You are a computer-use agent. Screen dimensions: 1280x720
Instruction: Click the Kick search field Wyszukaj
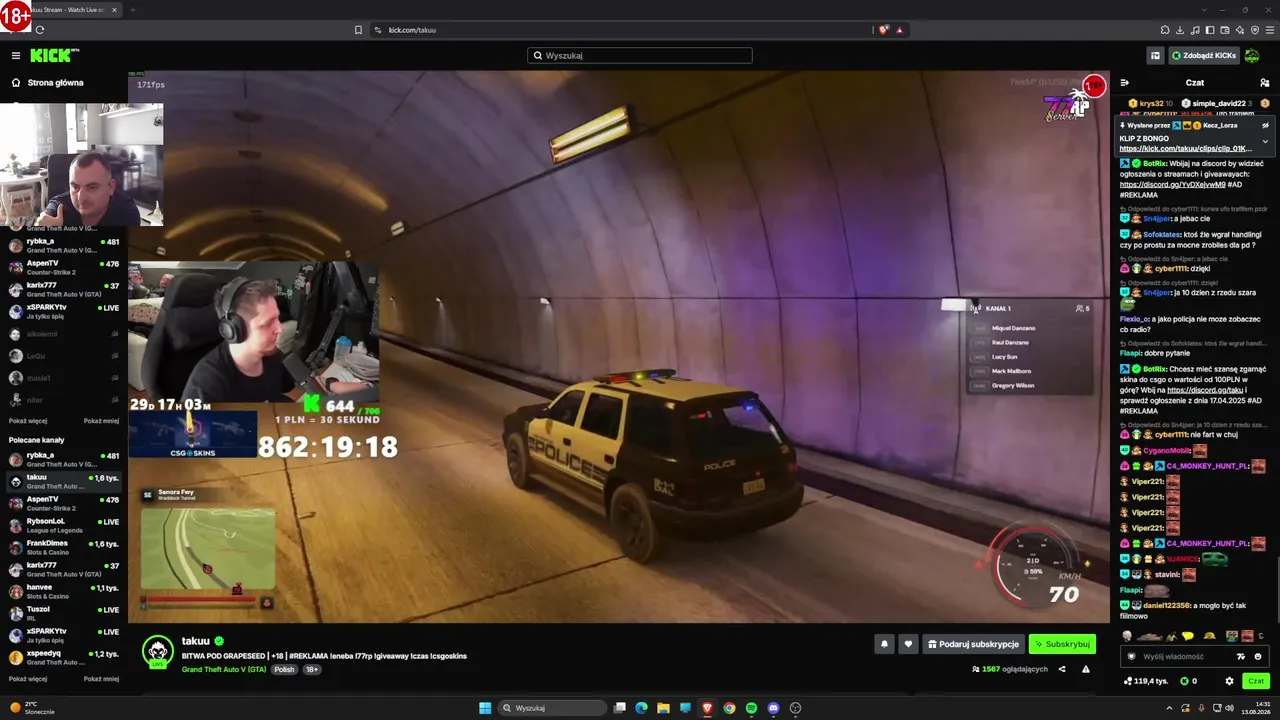pos(640,56)
